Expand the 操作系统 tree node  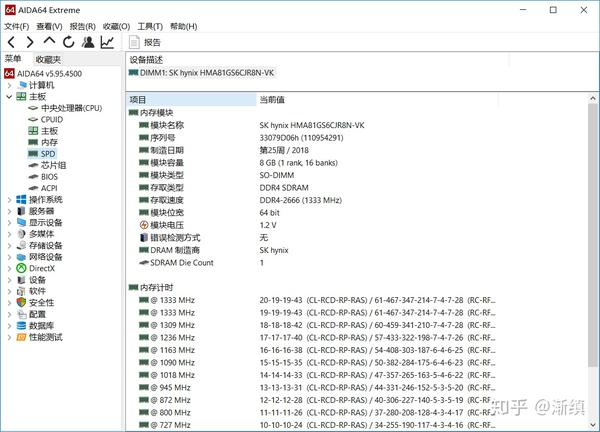pos(9,199)
